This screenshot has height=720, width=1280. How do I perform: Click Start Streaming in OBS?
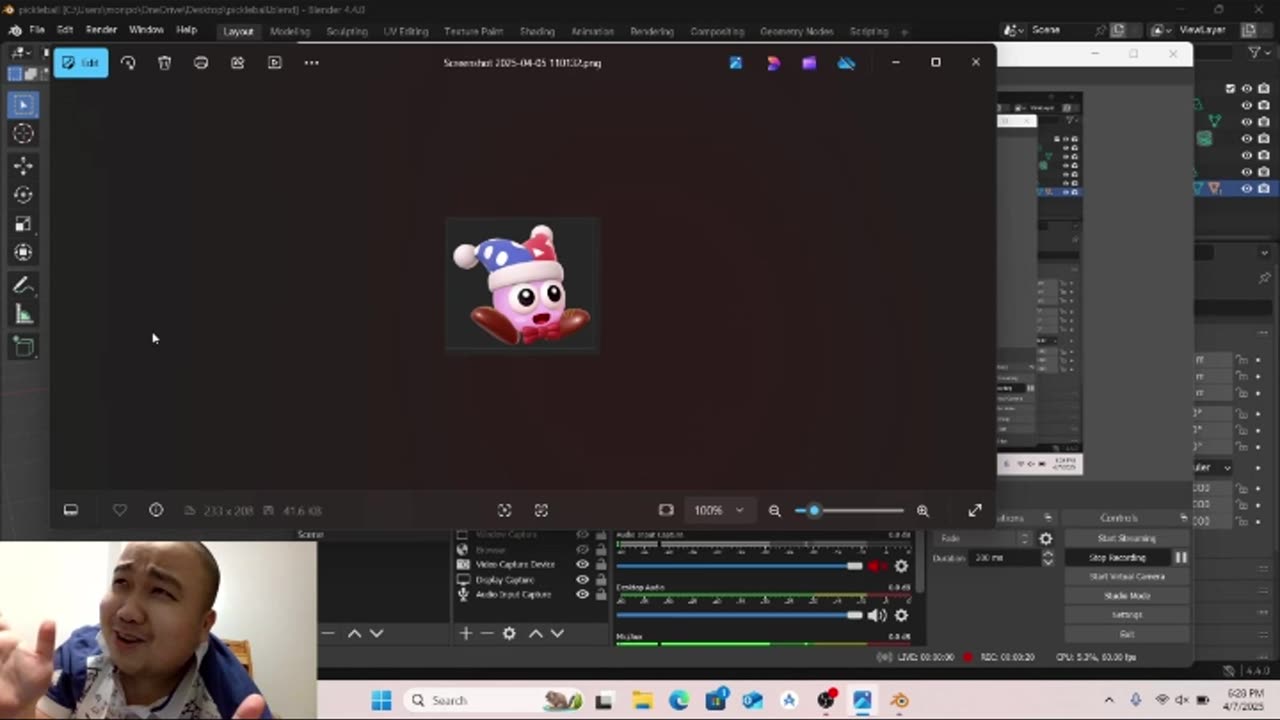pyautogui.click(x=1126, y=538)
